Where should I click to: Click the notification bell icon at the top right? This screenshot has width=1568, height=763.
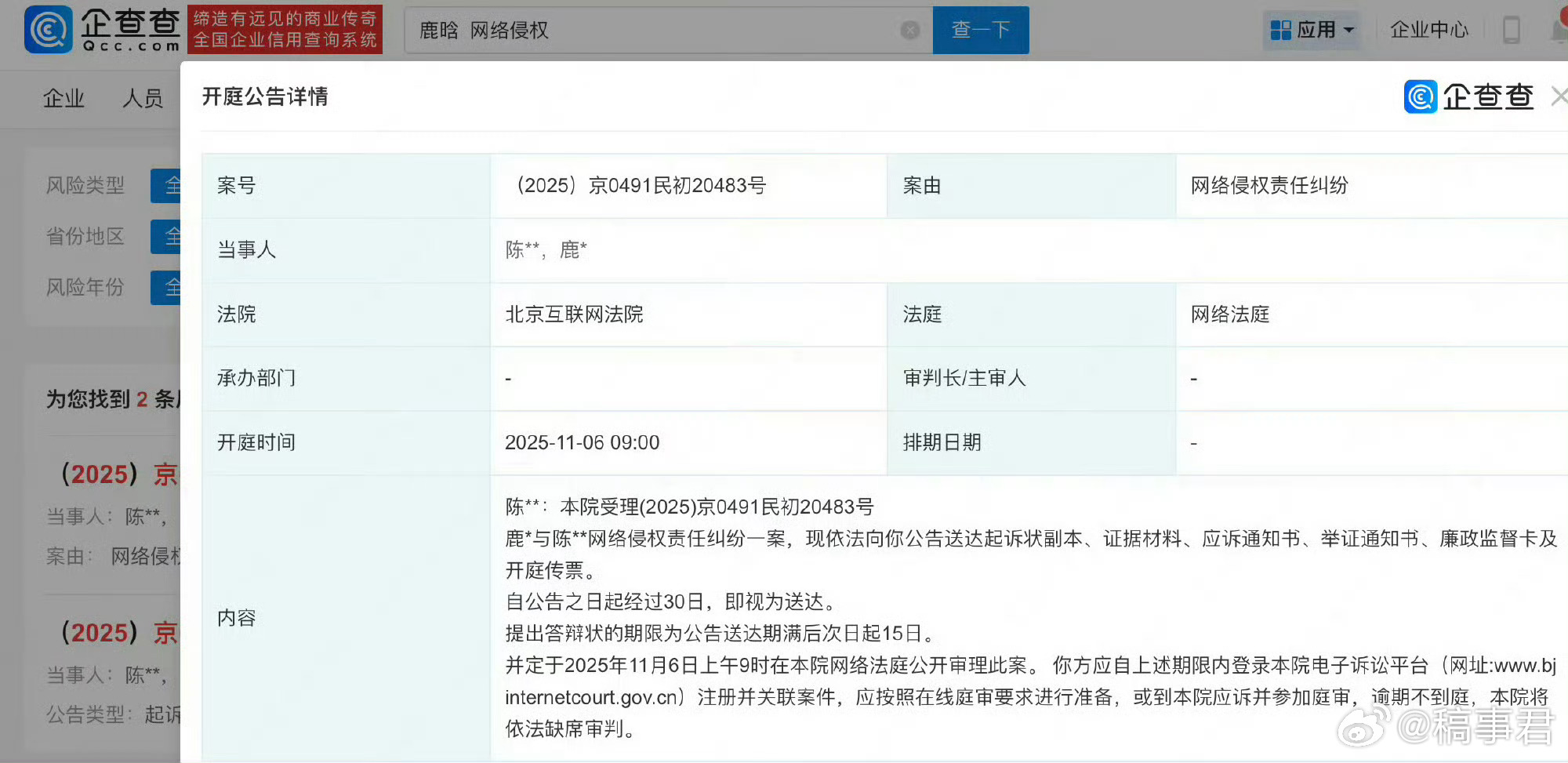click(x=1559, y=30)
